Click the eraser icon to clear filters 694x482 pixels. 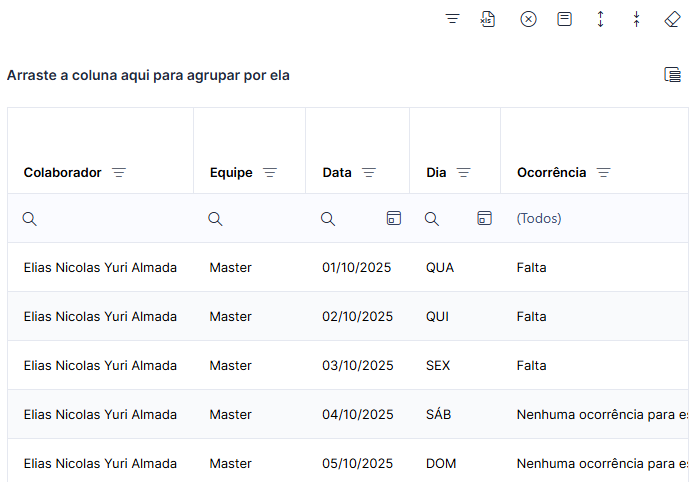673,19
